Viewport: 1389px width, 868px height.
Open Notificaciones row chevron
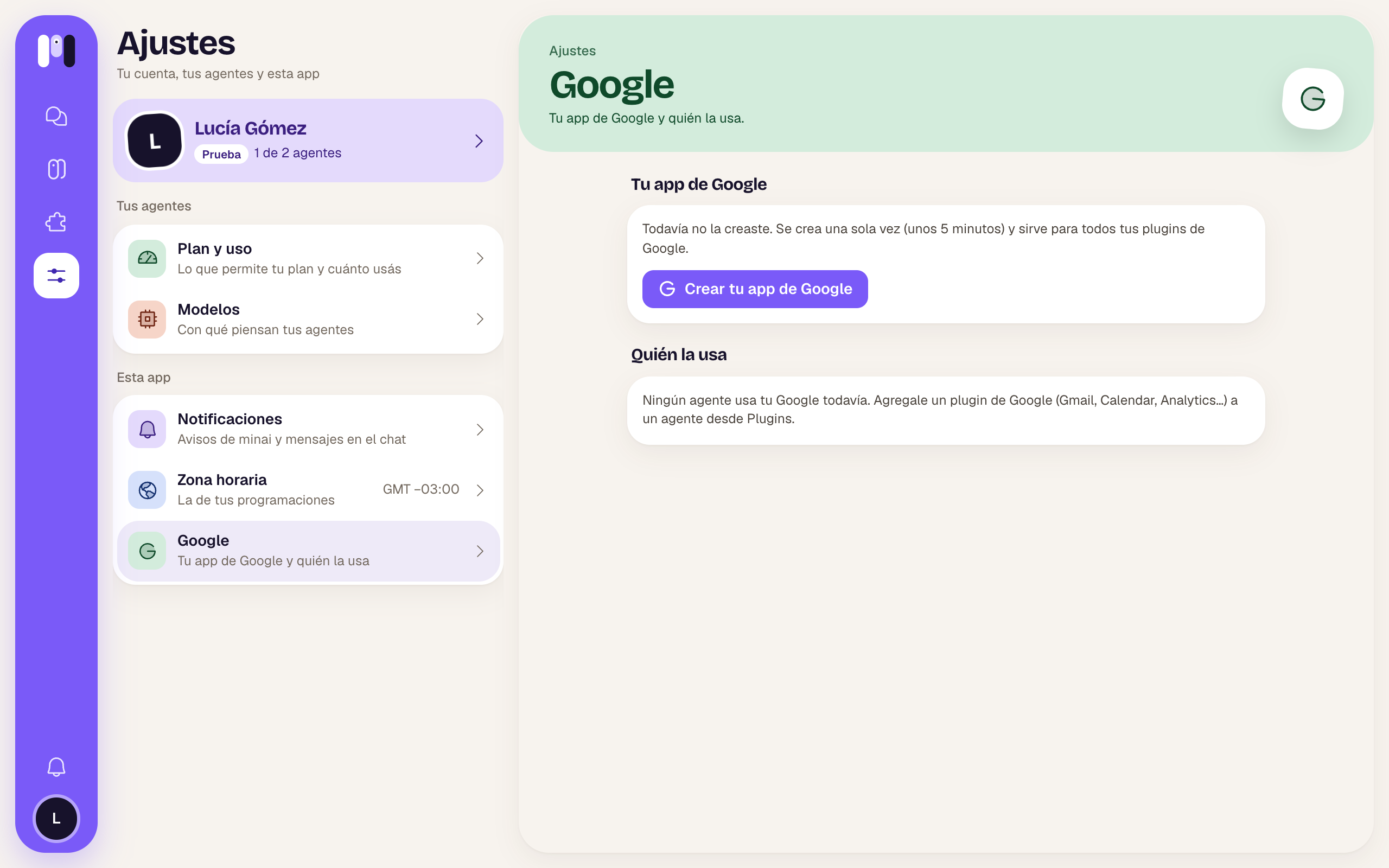(480, 430)
